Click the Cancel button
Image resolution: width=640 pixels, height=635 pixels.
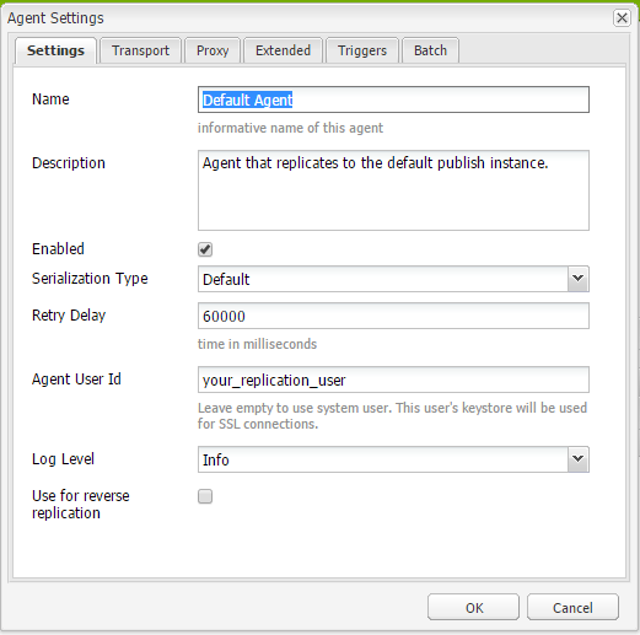coord(573,607)
